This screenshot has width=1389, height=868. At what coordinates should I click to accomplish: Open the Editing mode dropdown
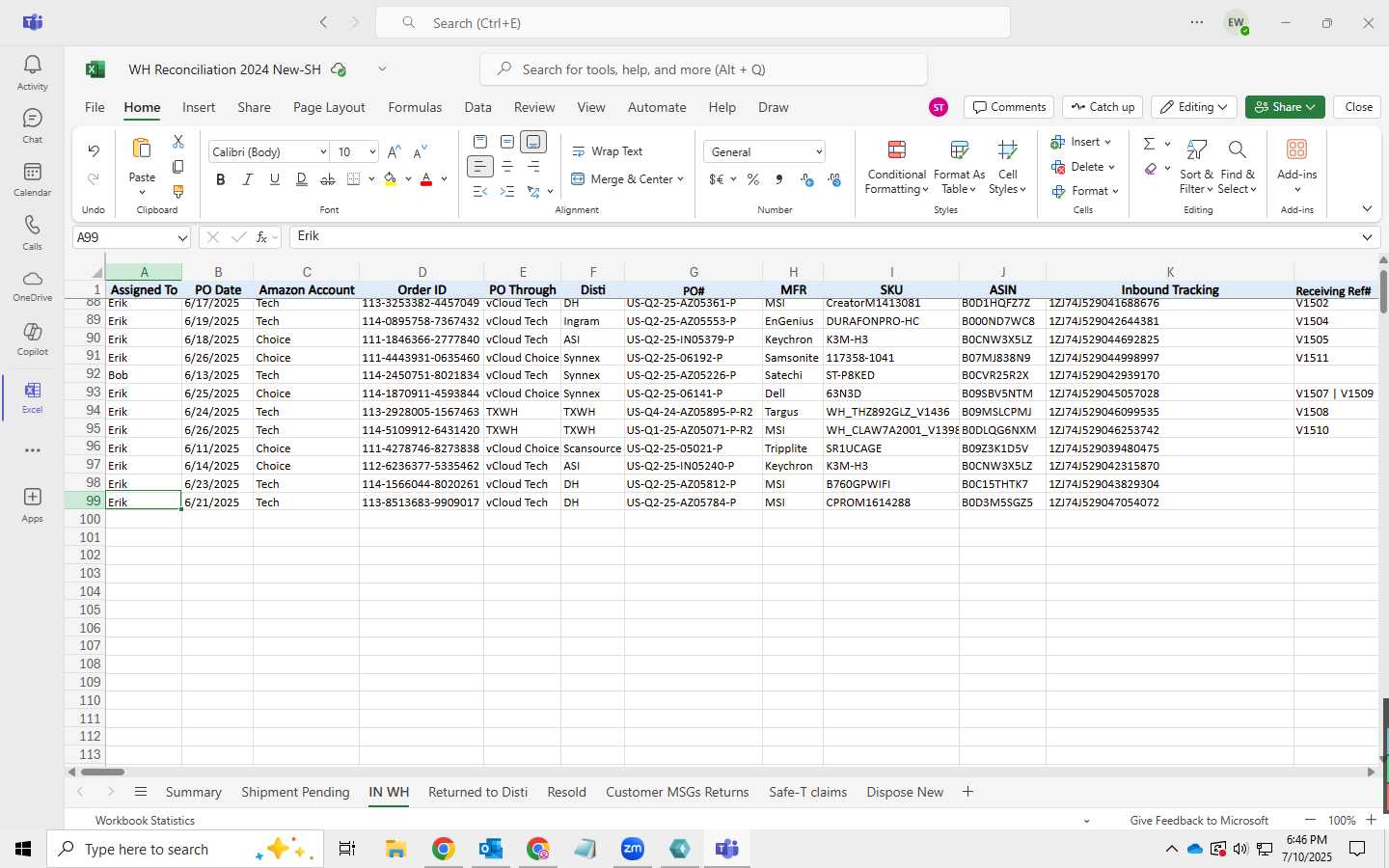1194,107
